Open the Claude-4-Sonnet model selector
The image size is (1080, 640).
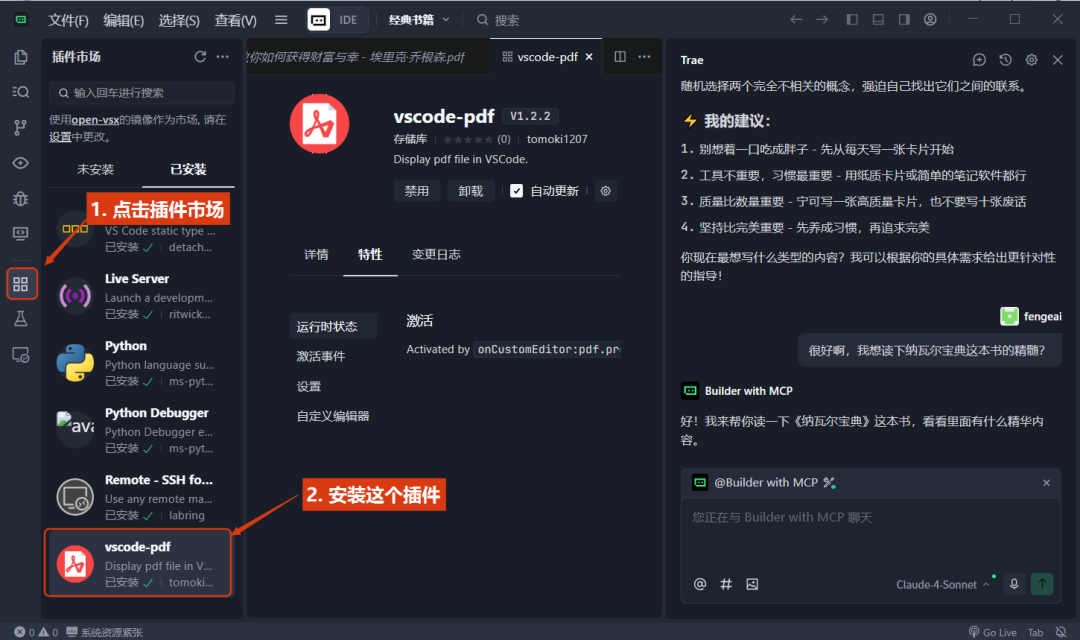point(943,585)
